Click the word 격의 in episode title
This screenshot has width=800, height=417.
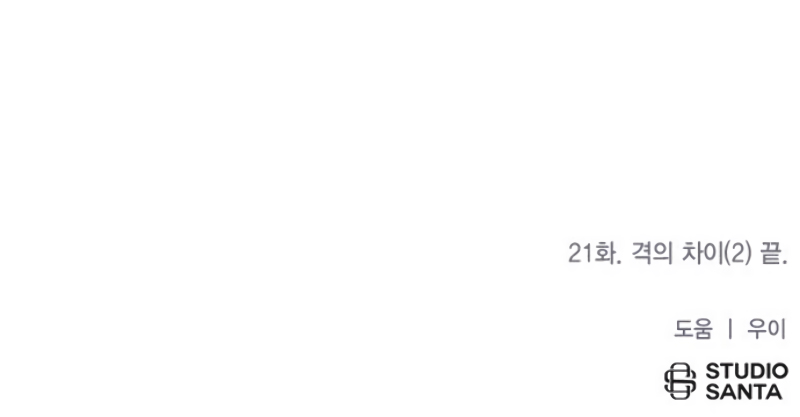(x=652, y=253)
